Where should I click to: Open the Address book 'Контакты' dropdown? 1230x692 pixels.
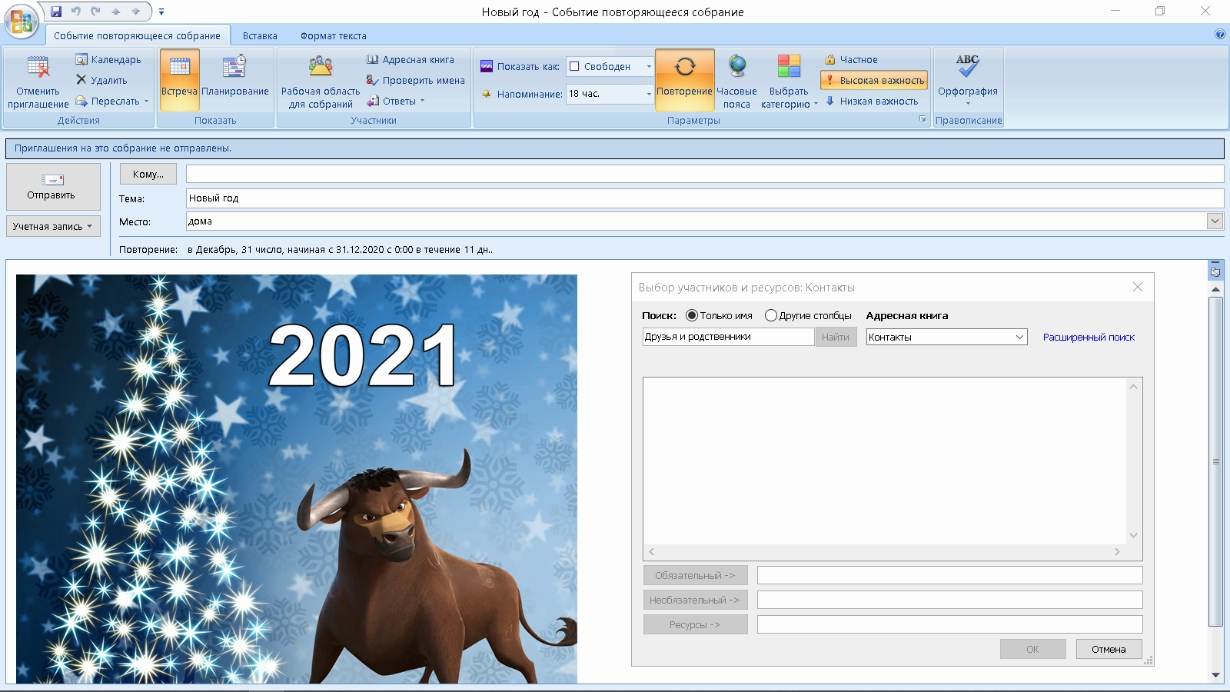(x=1019, y=337)
